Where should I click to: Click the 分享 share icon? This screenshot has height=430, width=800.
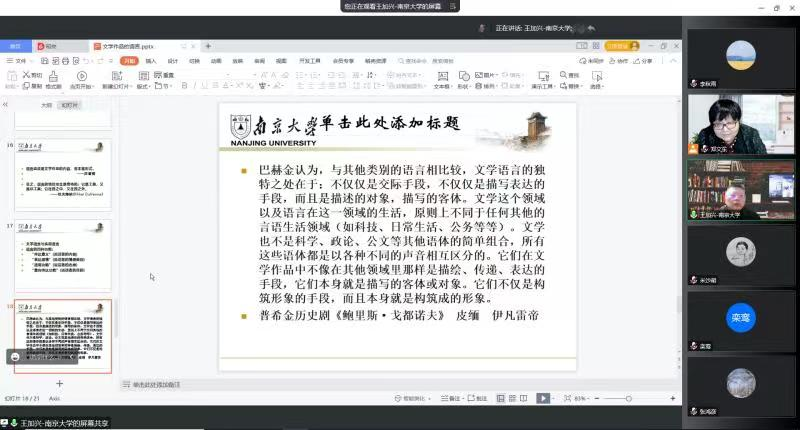(643, 60)
